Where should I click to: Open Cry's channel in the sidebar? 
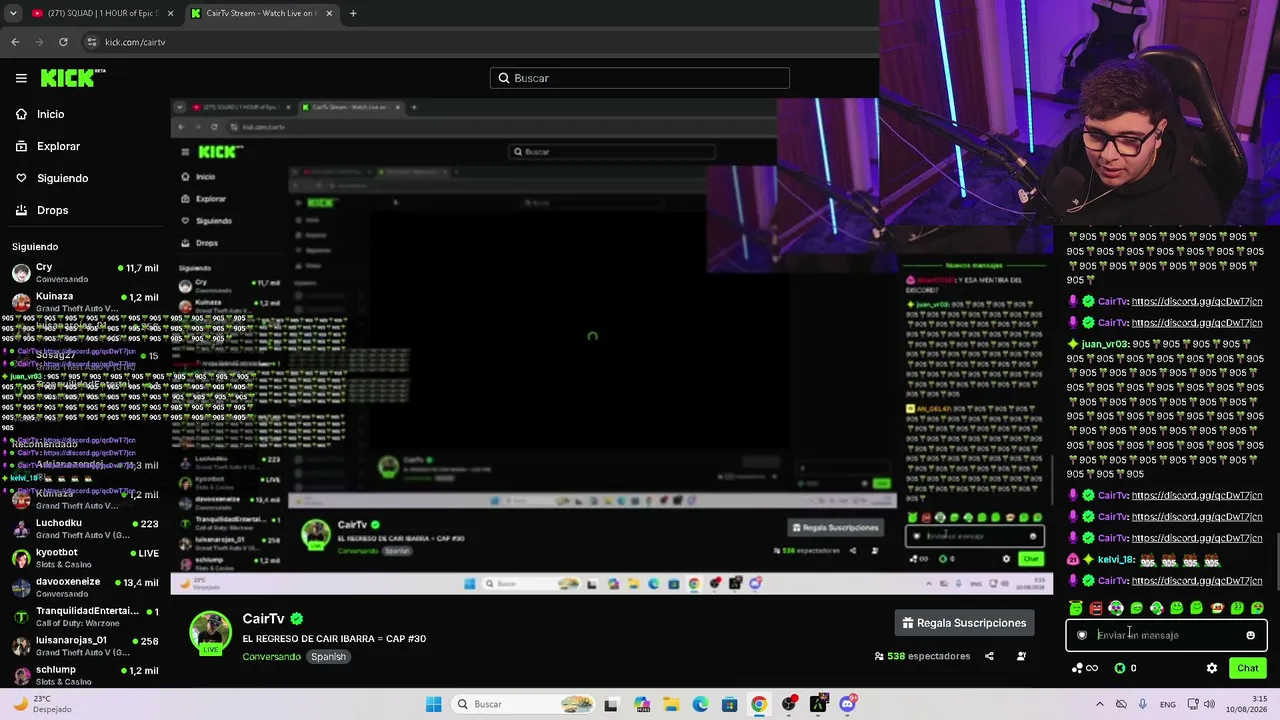85,273
